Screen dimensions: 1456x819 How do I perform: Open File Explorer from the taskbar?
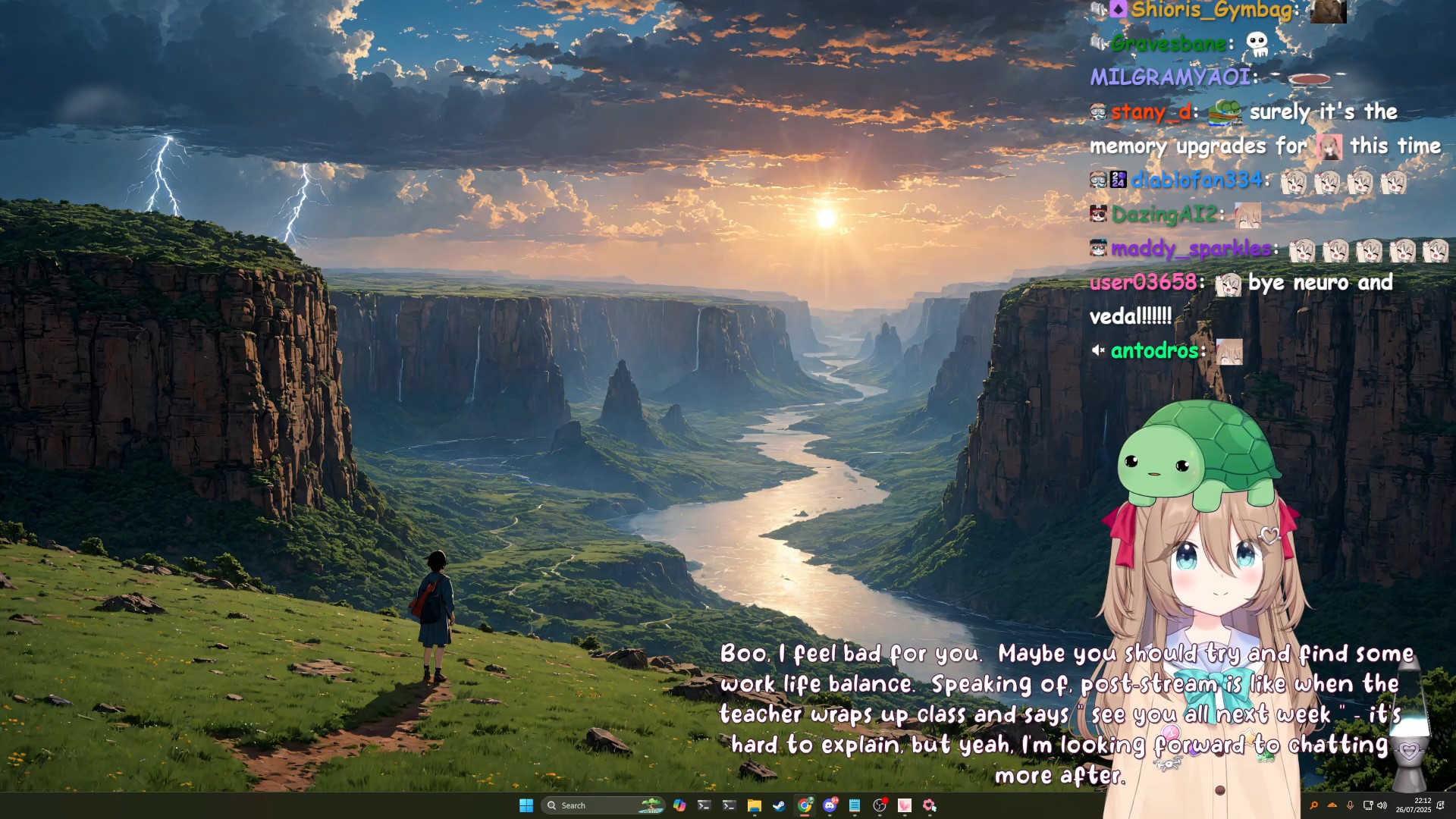[754, 805]
